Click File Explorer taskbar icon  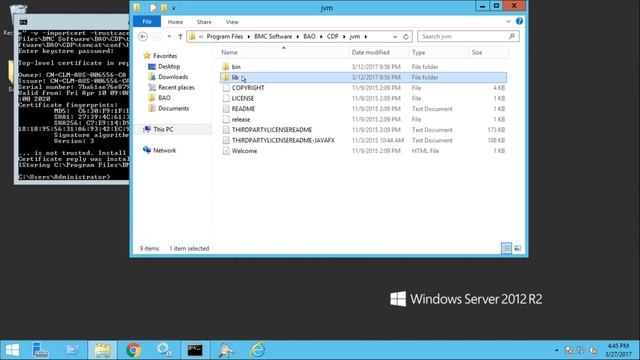[102, 350]
